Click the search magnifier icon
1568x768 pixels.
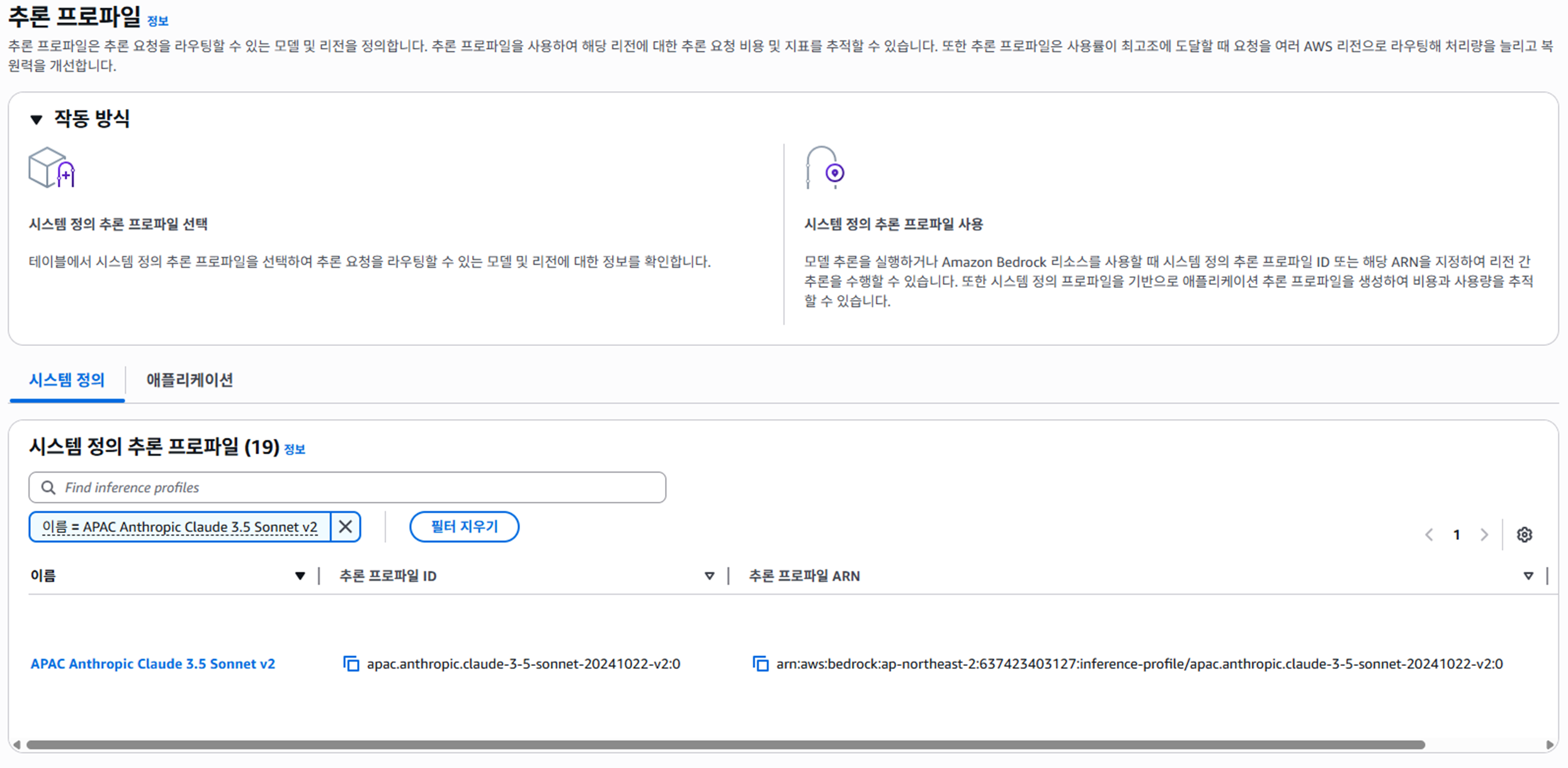tap(48, 487)
